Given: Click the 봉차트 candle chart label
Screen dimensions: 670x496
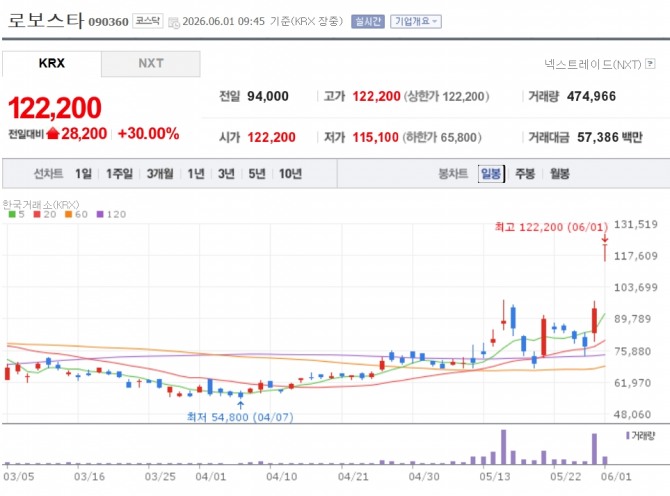Looking at the screenshot, I should [453, 173].
